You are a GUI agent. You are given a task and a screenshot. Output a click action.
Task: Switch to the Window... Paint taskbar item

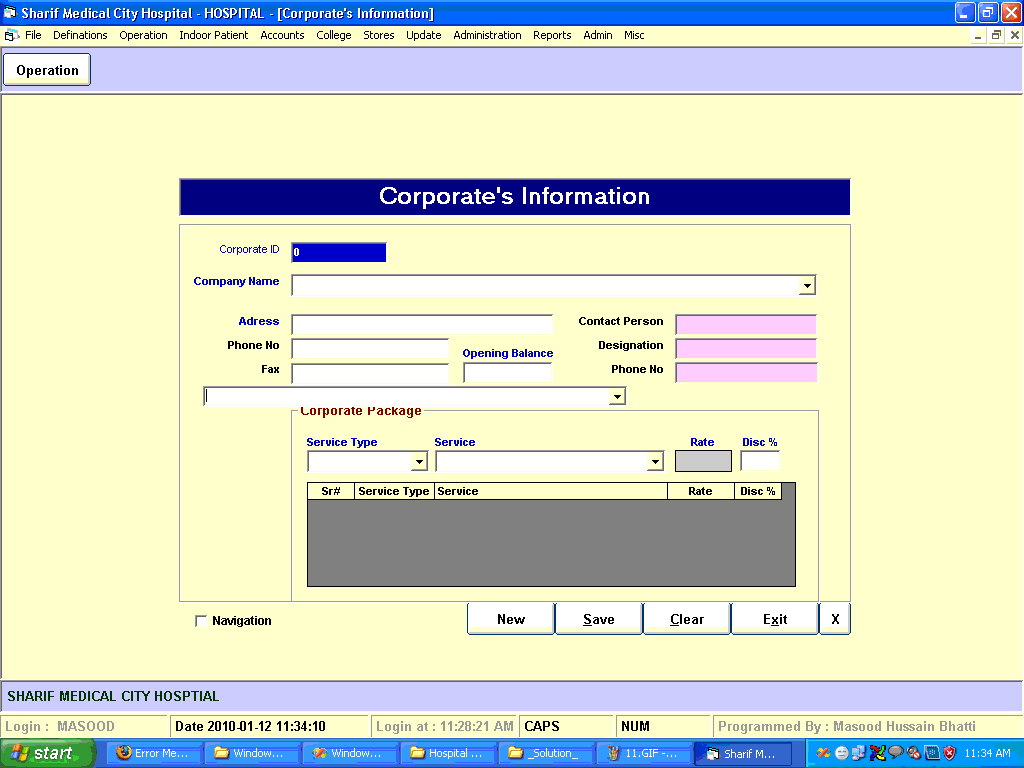[x=350, y=753]
